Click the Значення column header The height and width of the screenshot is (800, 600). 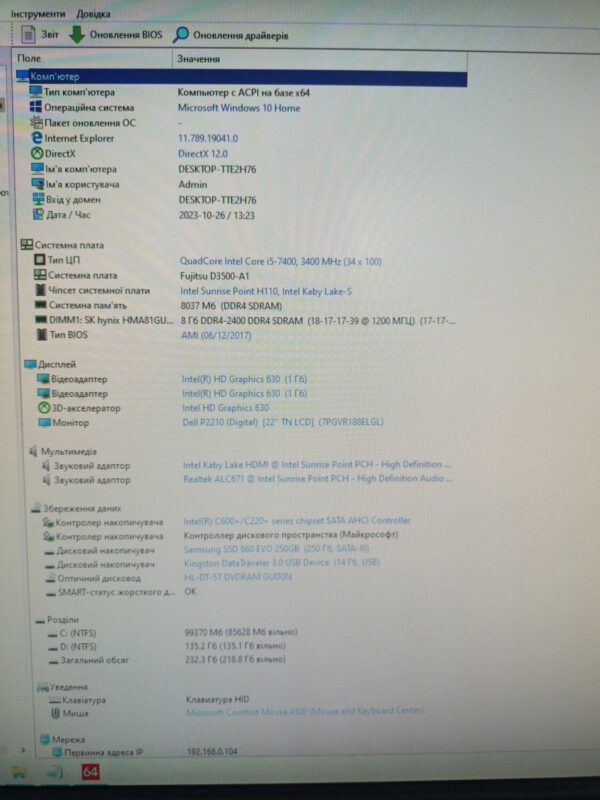click(x=198, y=59)
